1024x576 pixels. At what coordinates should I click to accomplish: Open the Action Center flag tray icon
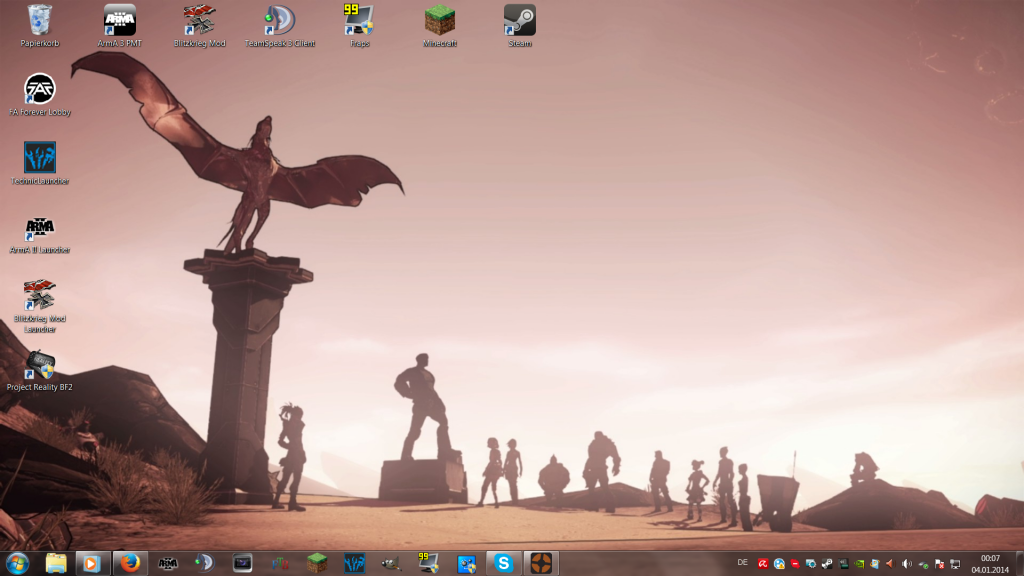pyautogui.click(x=939, y=564)
